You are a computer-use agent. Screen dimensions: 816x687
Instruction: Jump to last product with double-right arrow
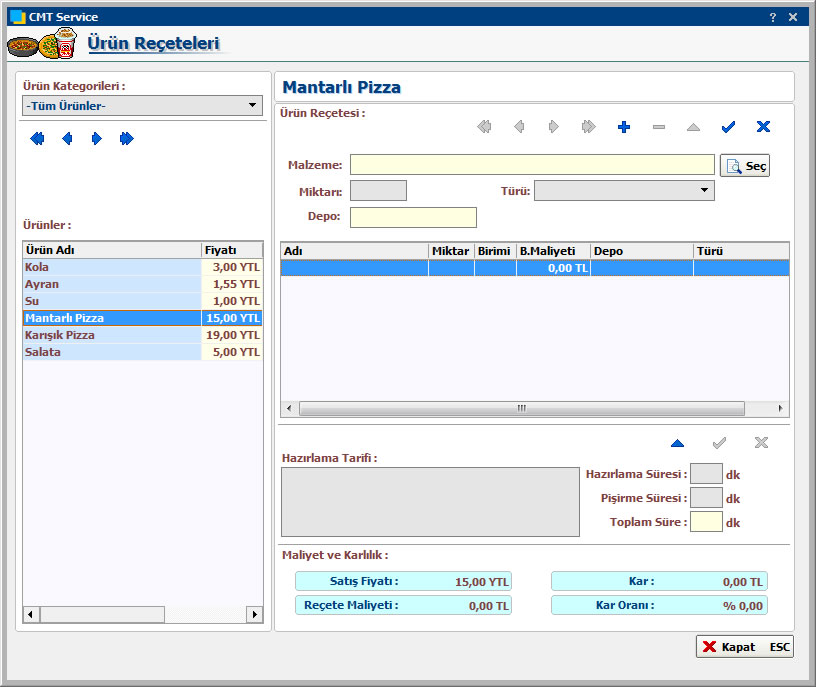pyautogui.click(x=126, y=139)
